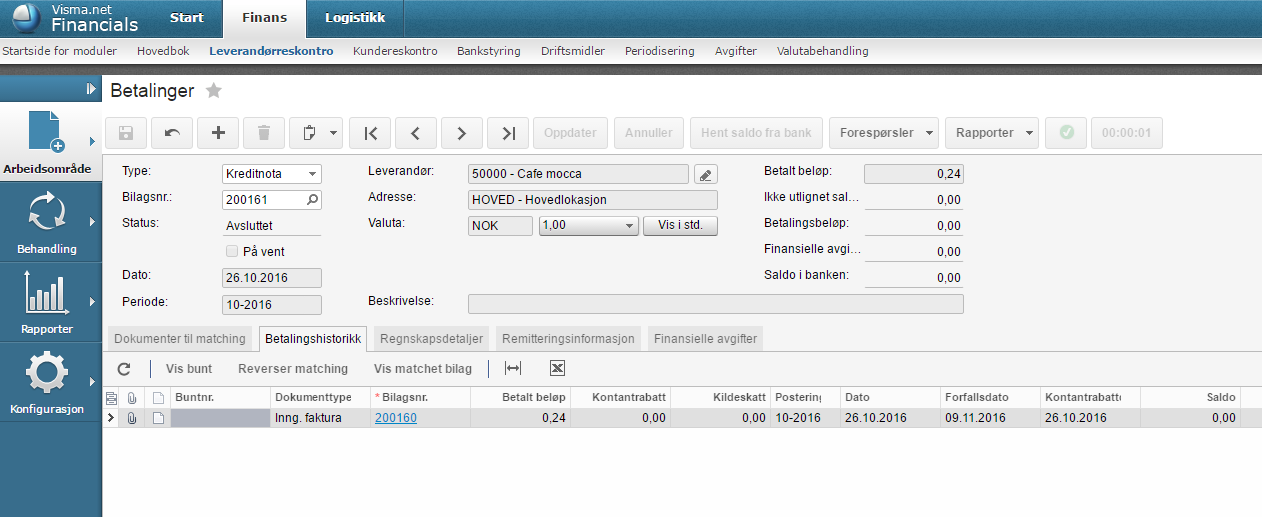This screenshot has width=1262, height=517.
Task: Go to first record
Action: [x=370, y=132]
